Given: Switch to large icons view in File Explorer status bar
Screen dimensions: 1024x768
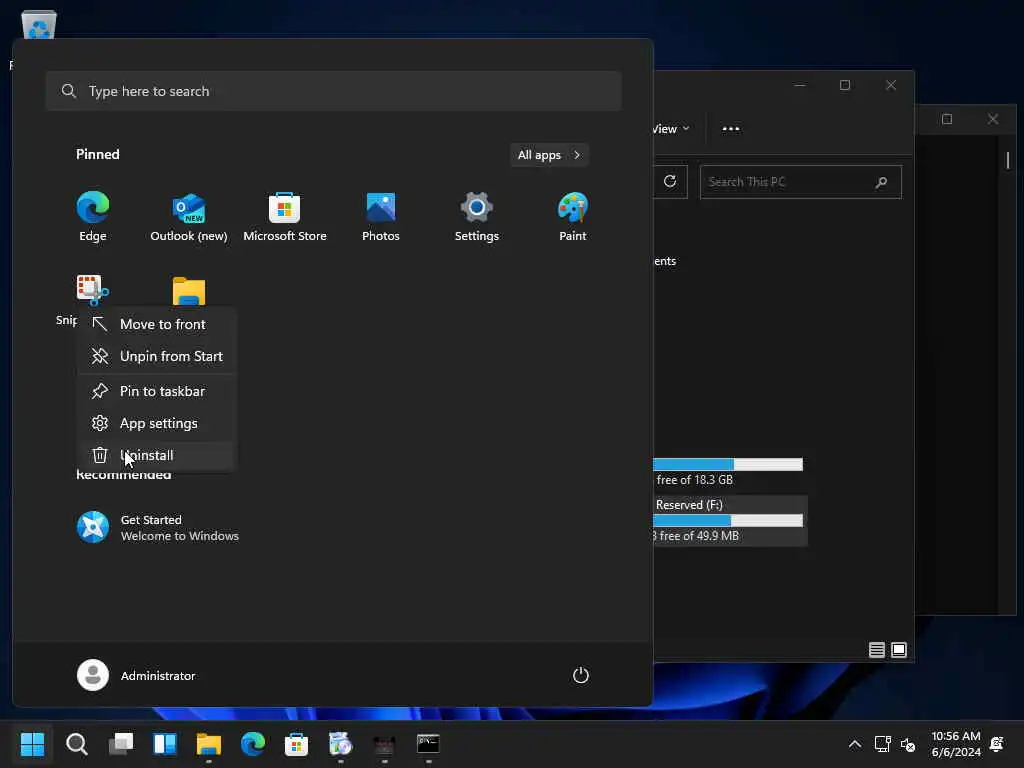Looking at the screenshot, I should pyautogui.click(x=899, y=650).
